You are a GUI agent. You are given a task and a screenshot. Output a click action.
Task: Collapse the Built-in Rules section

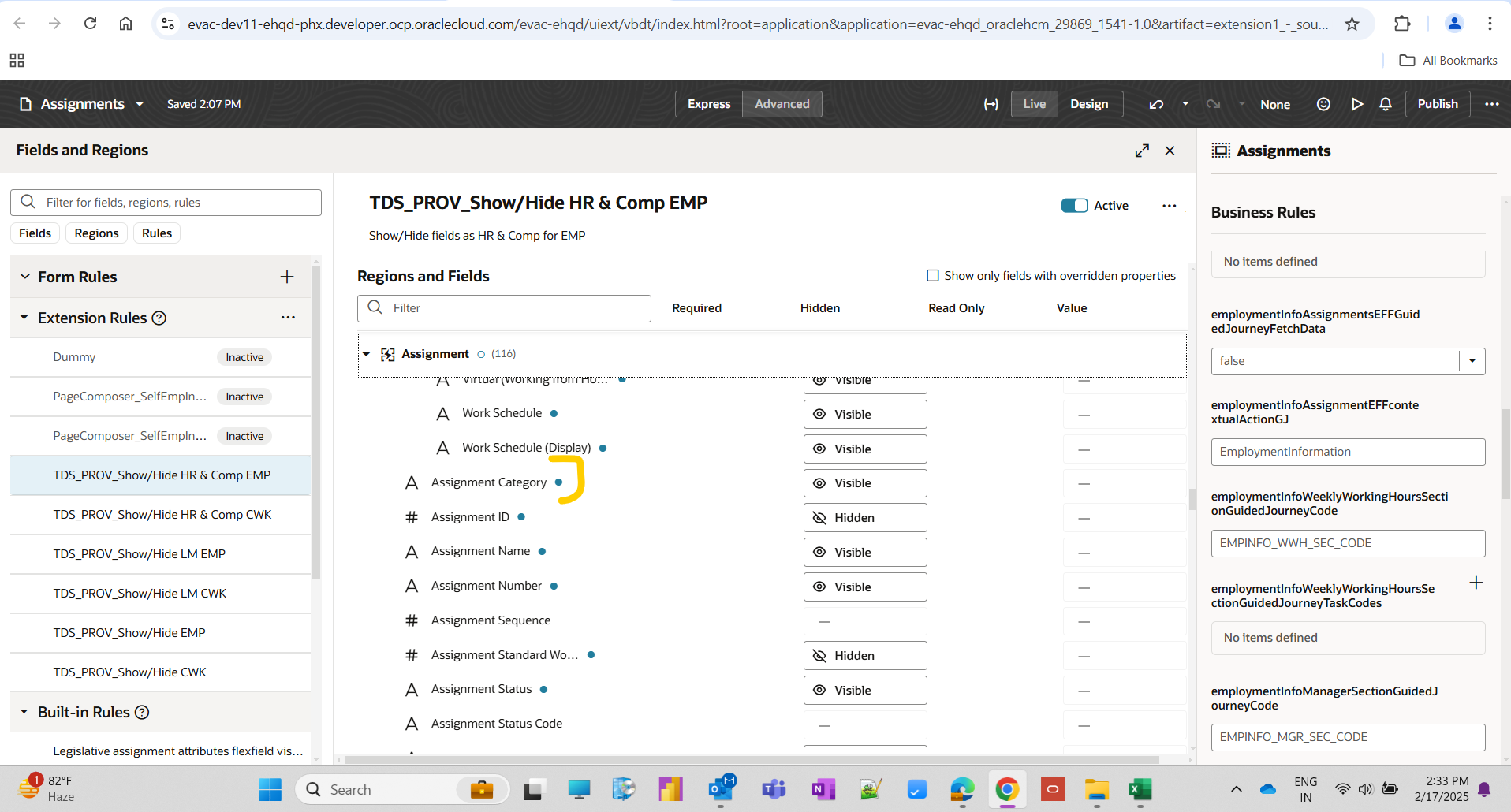[x=24, y=712]
